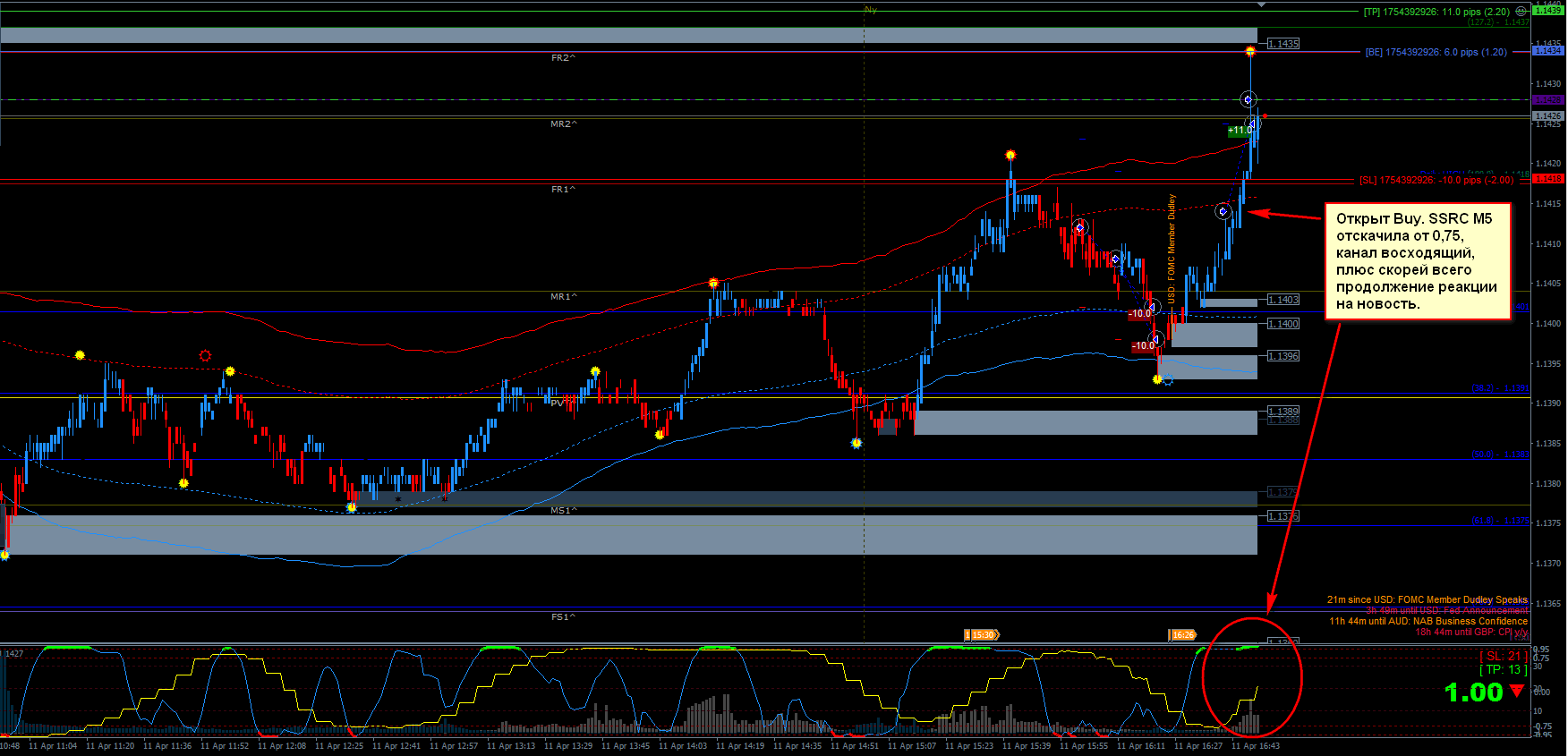Image resolution: width=1568 pixels, height=756 pixels.
Task: Click the green [ TP: 13 ] indicator text
Action: (x=1503, y=670)
